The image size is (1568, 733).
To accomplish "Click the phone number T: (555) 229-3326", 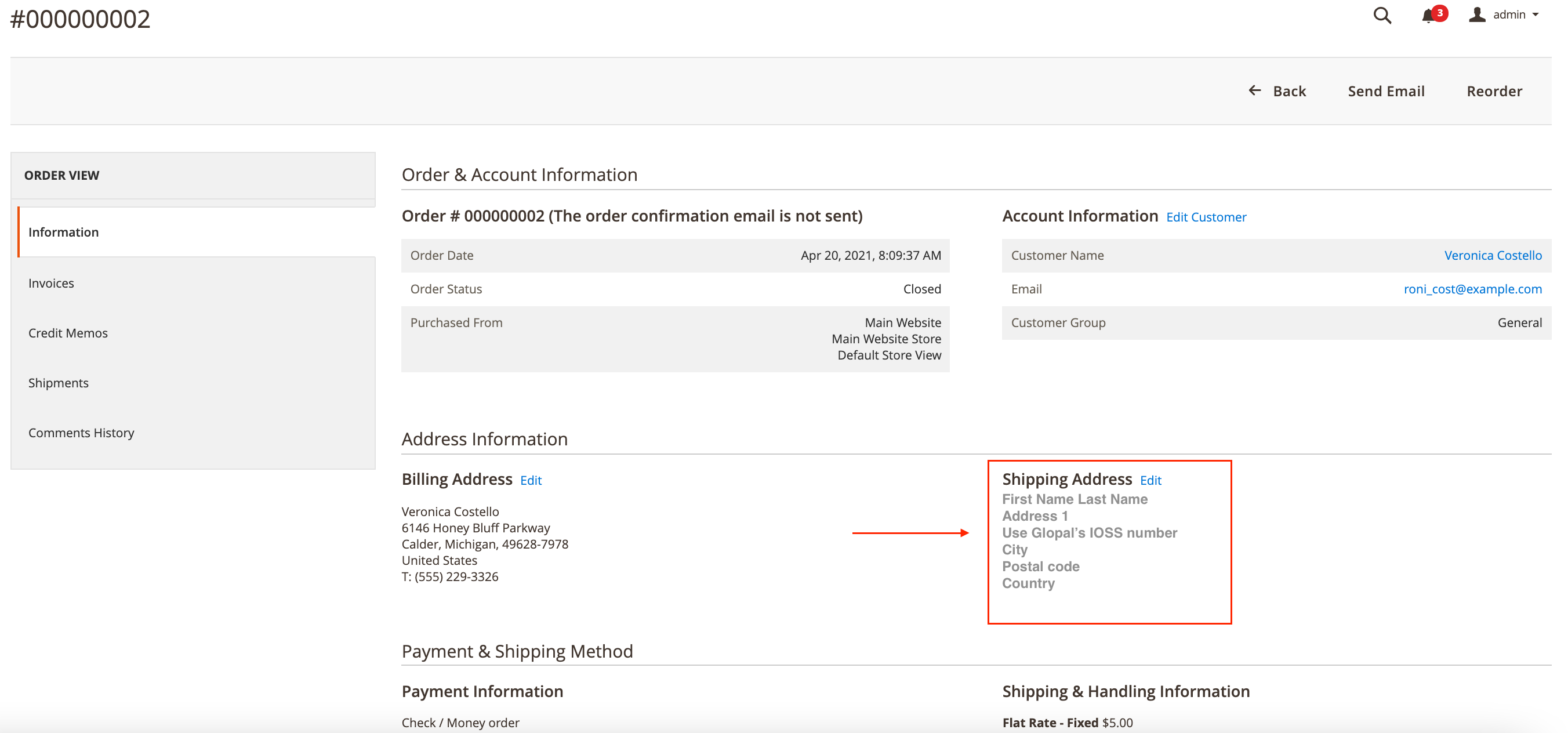I will (450, 577).
